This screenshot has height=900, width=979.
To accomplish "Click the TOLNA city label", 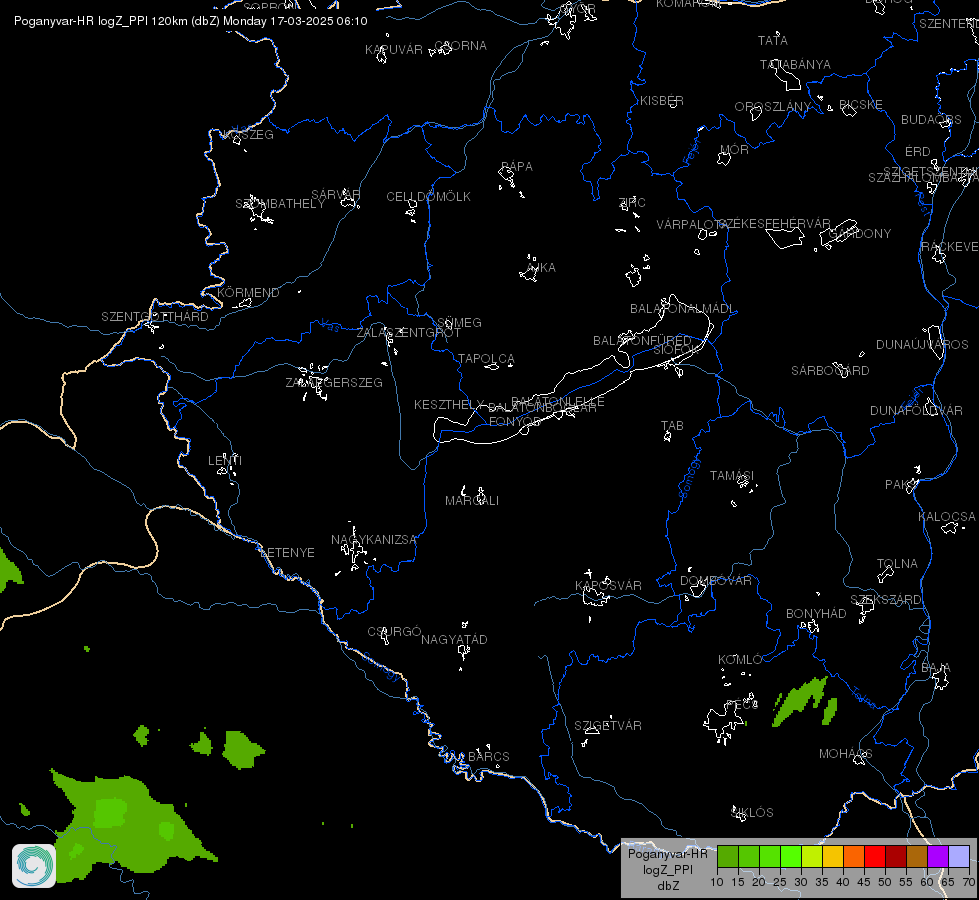I will coord(897,563).
